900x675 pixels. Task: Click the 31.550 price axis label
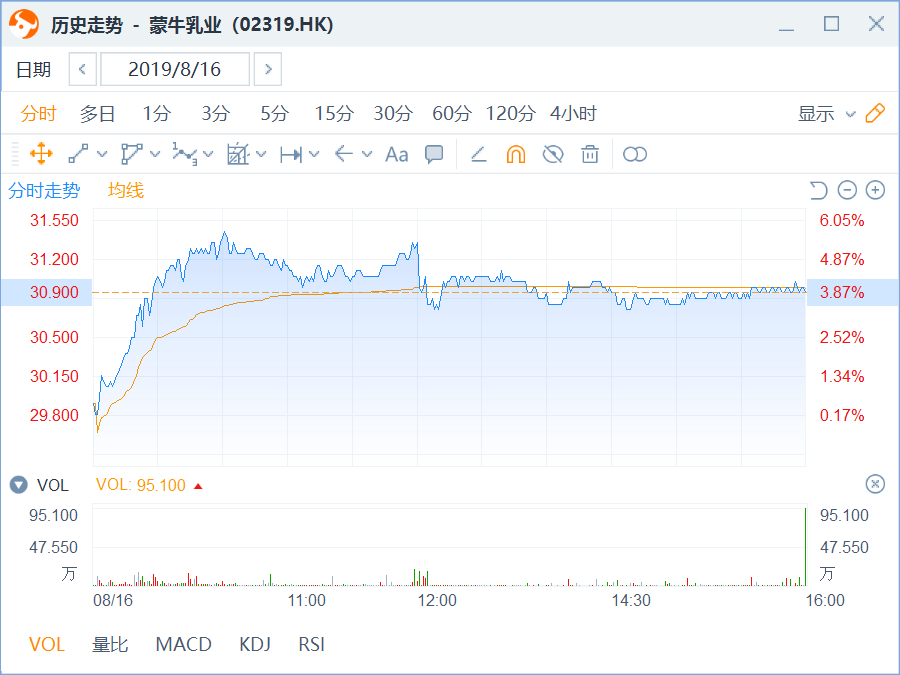click(x=54, y=220)
